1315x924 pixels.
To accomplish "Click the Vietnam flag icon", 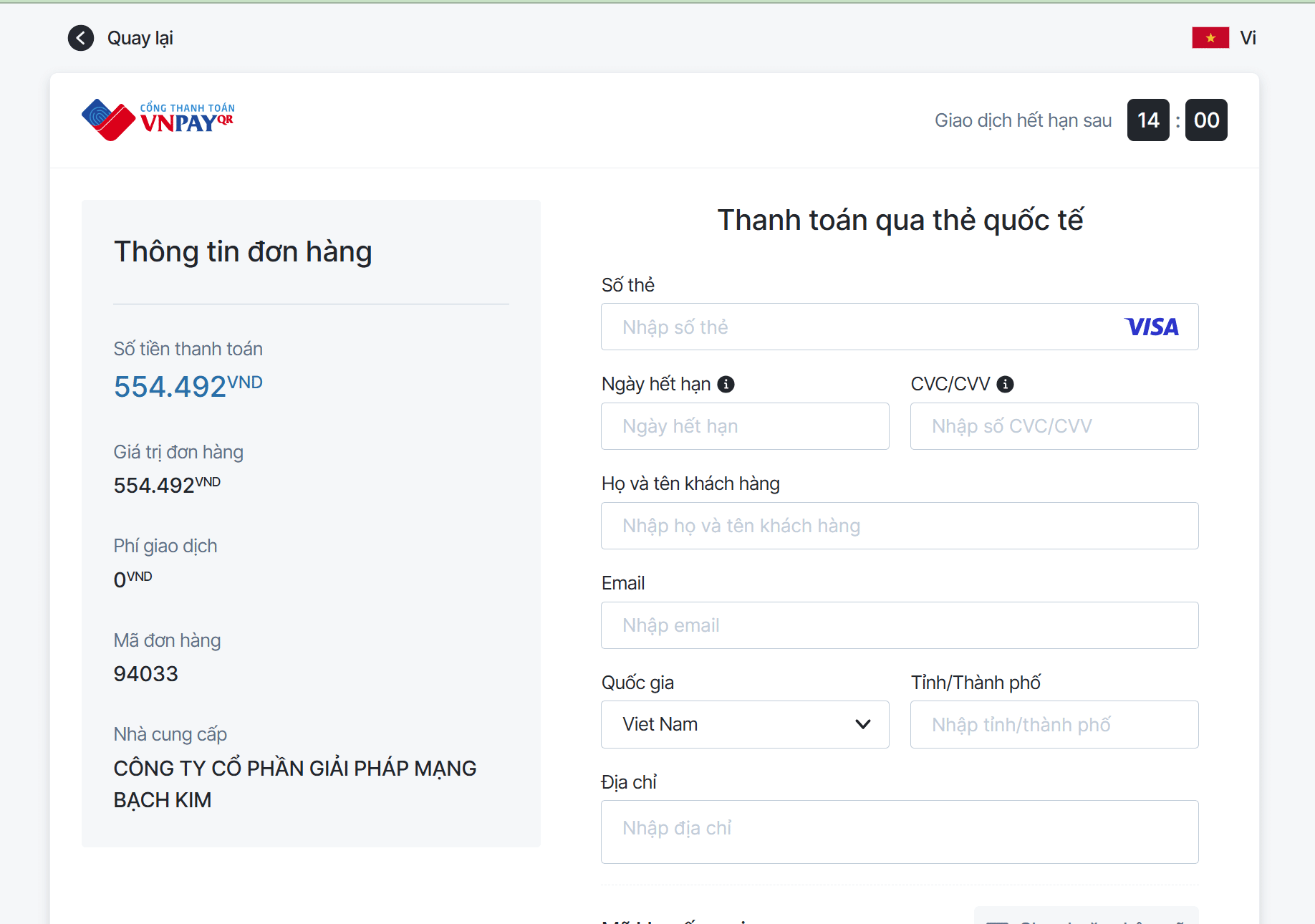I will 1210,38.
